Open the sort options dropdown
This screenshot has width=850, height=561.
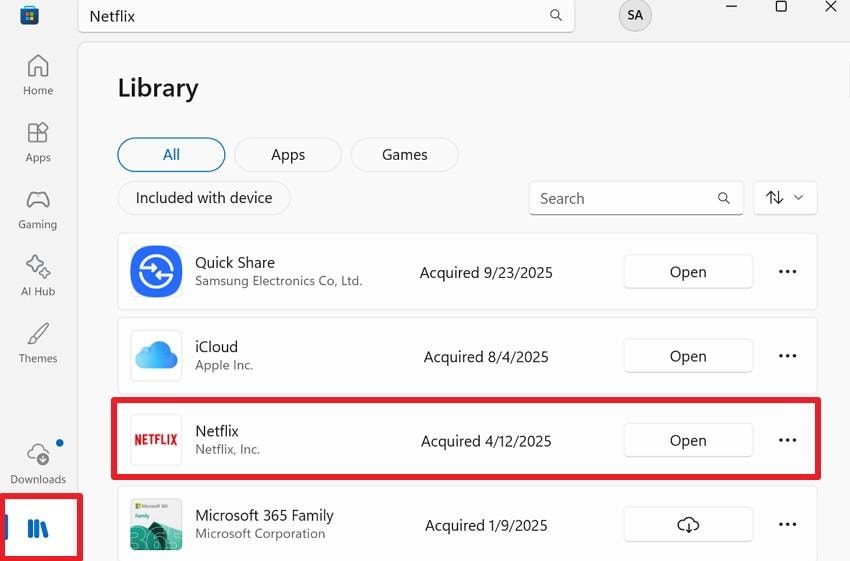785,198
